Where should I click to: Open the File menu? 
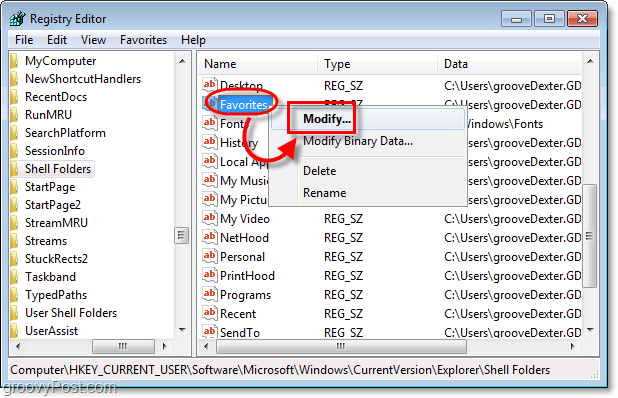[x=24, y=40]
